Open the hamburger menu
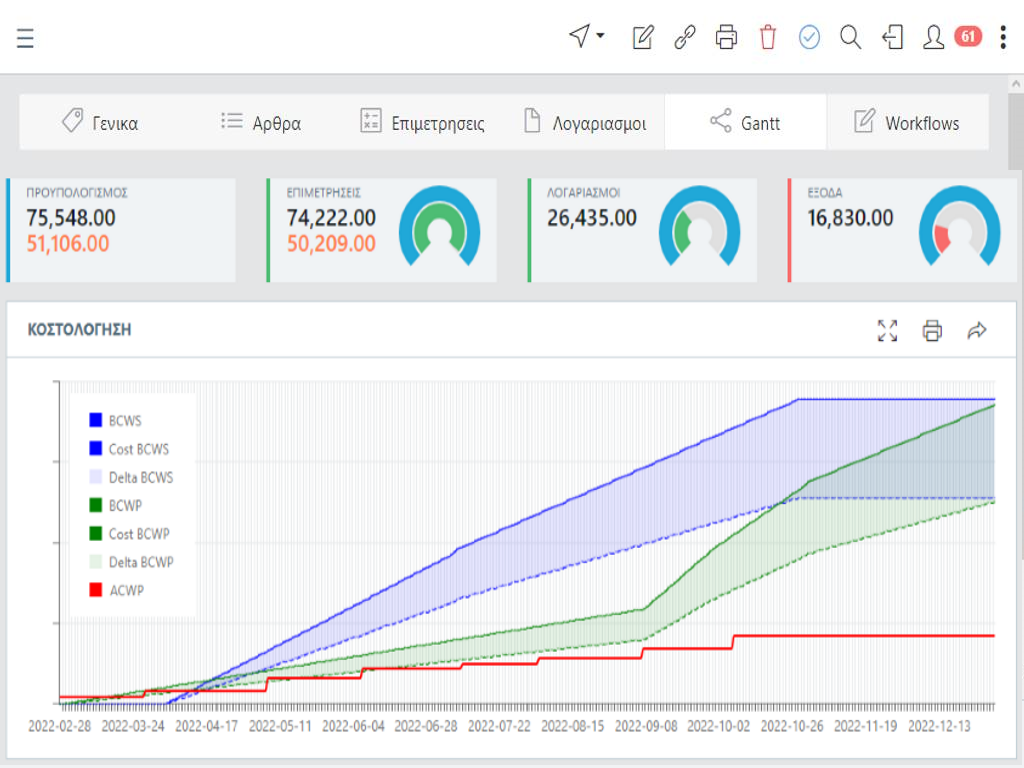Viewport: 1024px width, 768px height. [x=26, y=38]
